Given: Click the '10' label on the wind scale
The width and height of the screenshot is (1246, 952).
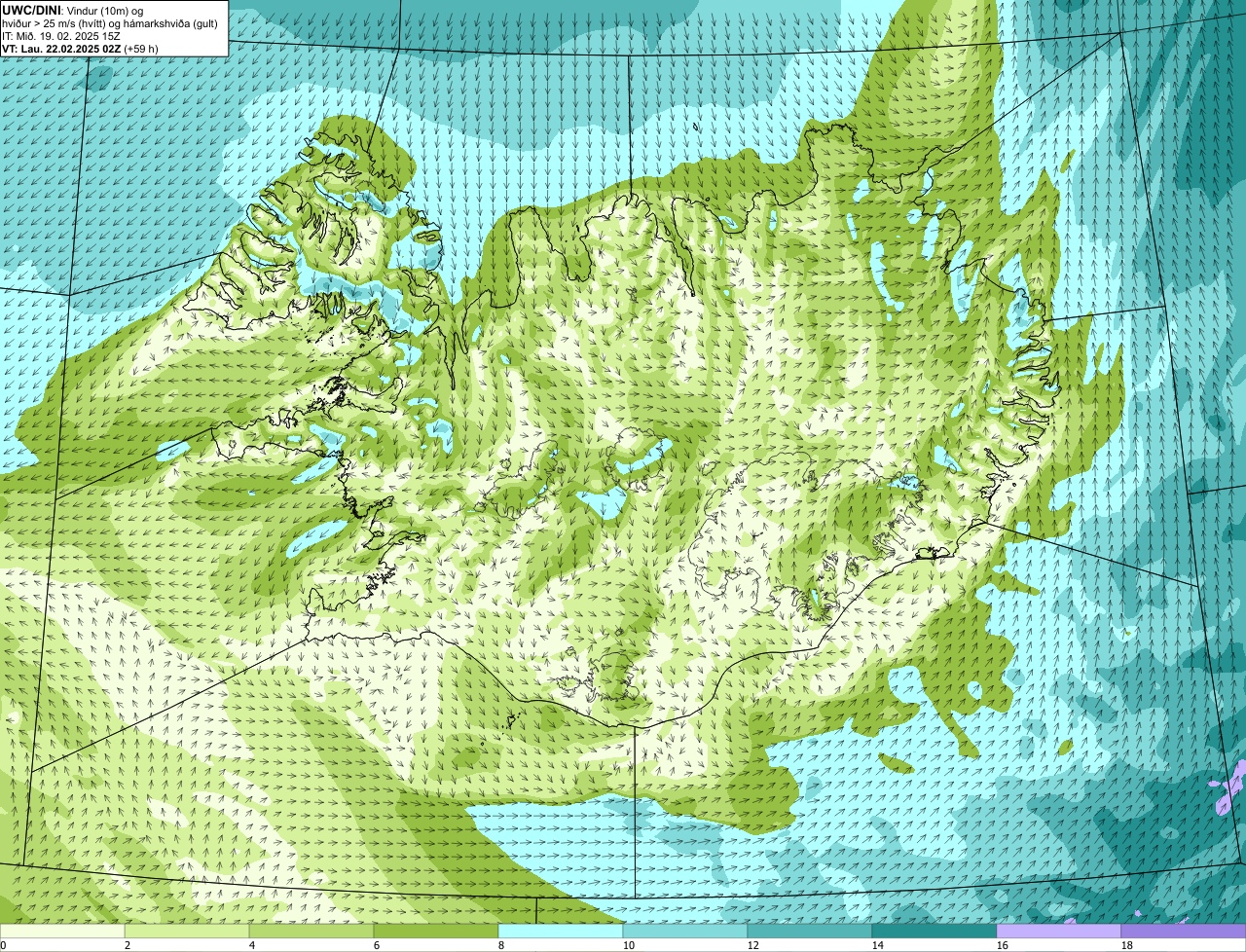Looking at the screenshot, I should [x=629, y=945].
